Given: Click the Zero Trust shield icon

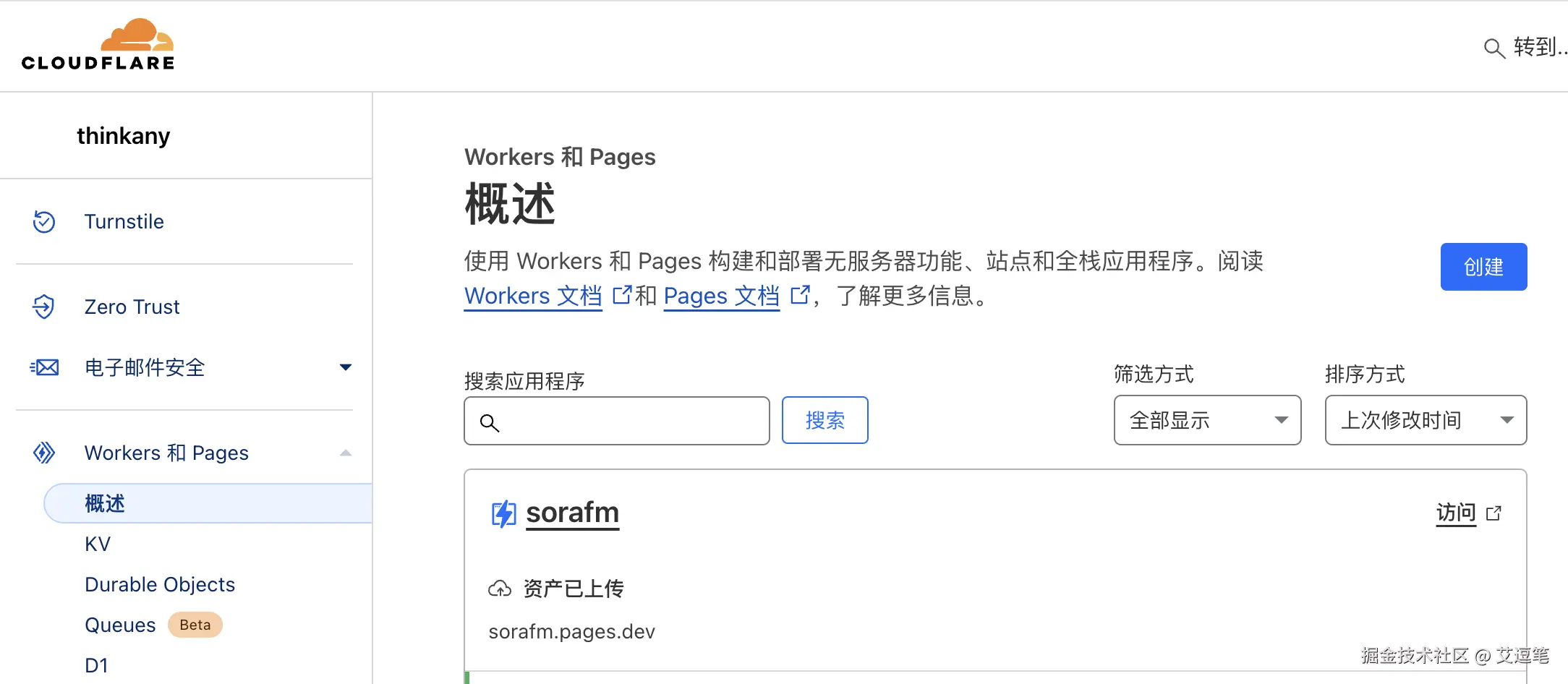Looking at the screenshot, I should coord(44,307).
